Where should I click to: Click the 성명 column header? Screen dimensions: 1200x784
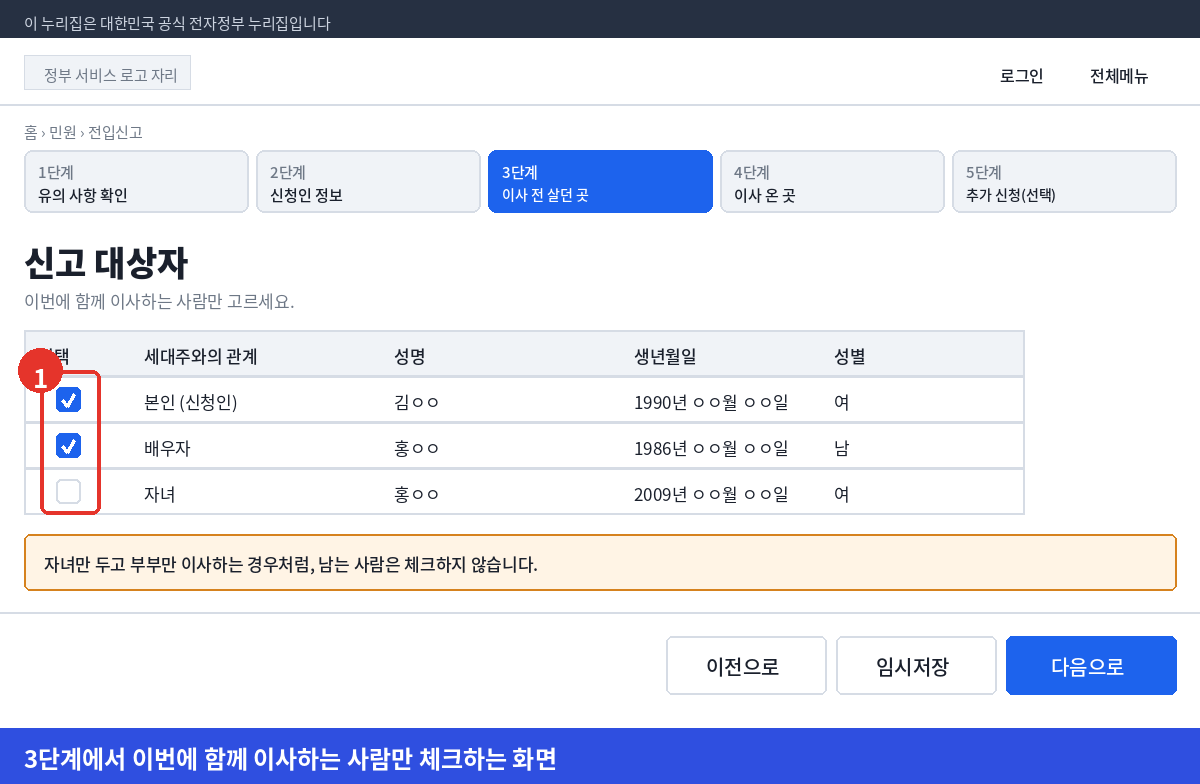[x=410, y=356]
